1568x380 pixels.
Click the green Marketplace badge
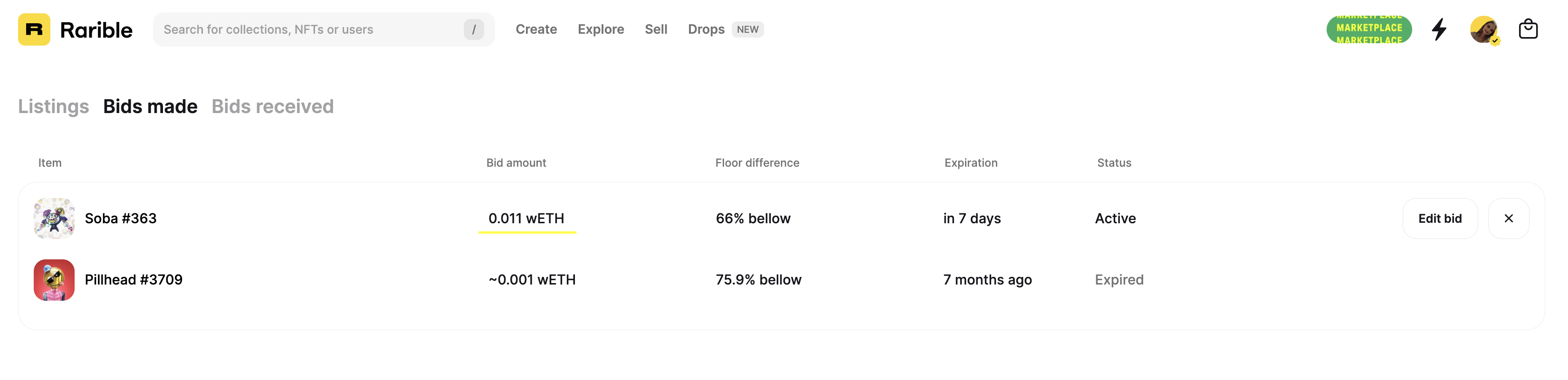1369,29
